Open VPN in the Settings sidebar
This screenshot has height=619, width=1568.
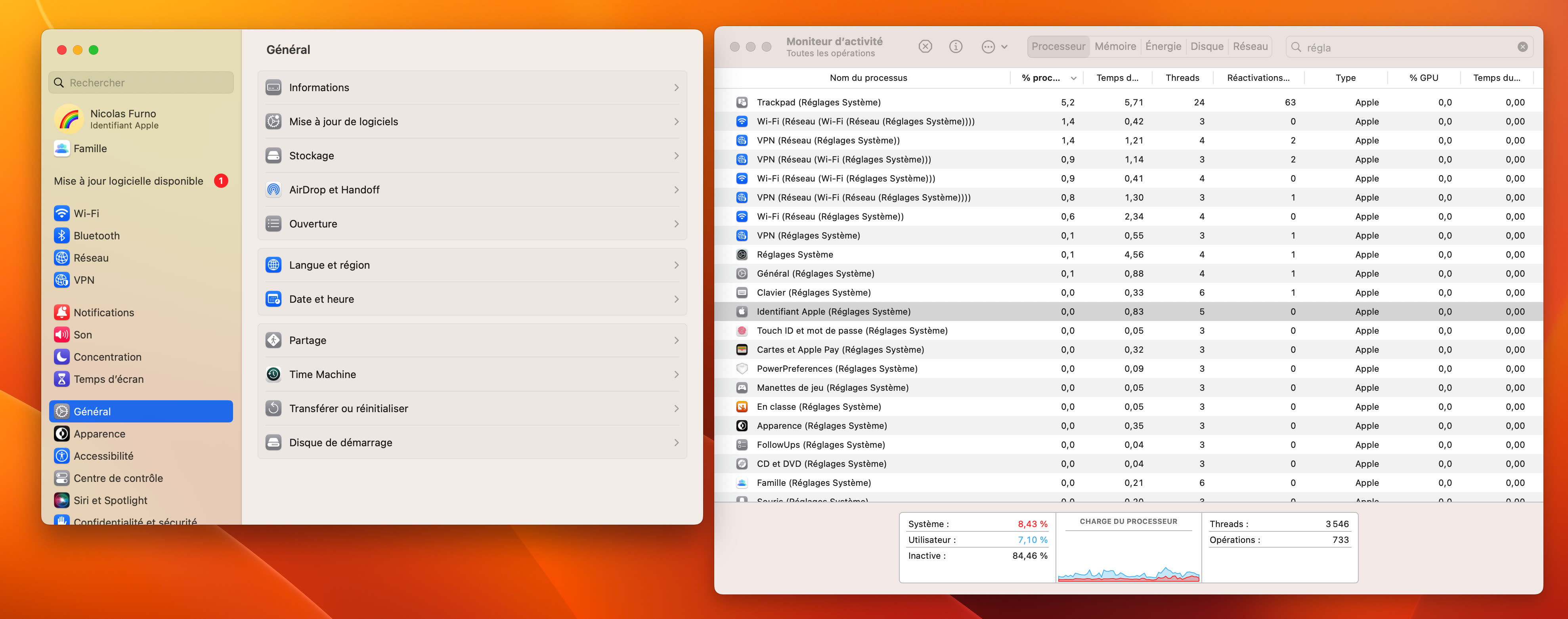141,280
